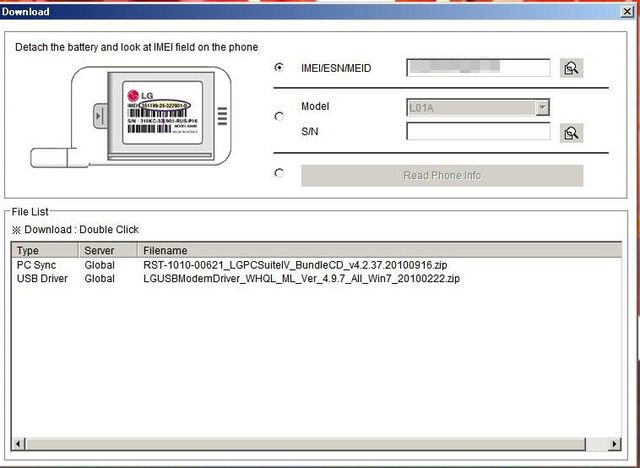Click the Model combo box arrow
640x468 pixels.
click(542, 107)
